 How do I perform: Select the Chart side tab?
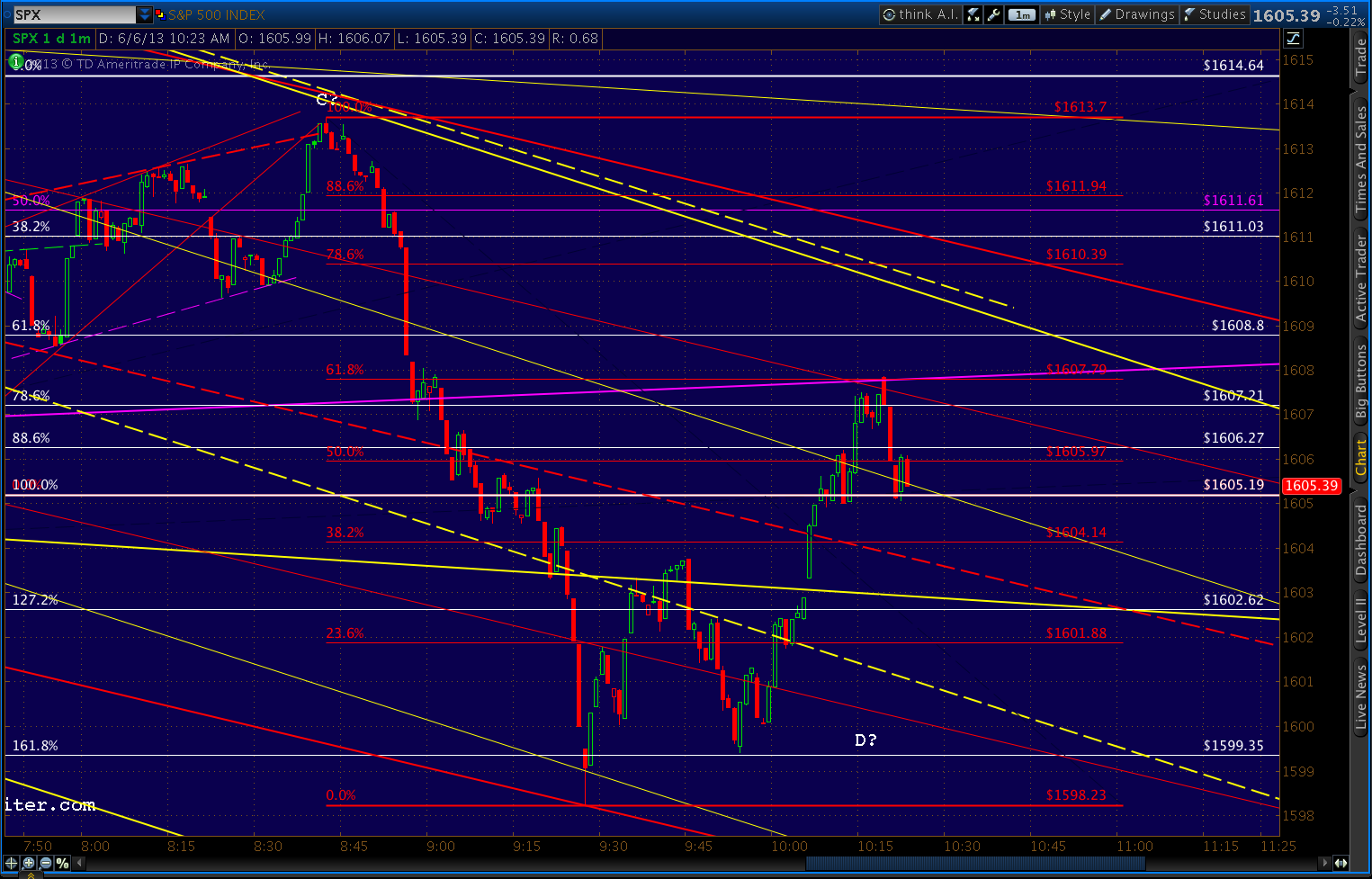pos(1360,457)
